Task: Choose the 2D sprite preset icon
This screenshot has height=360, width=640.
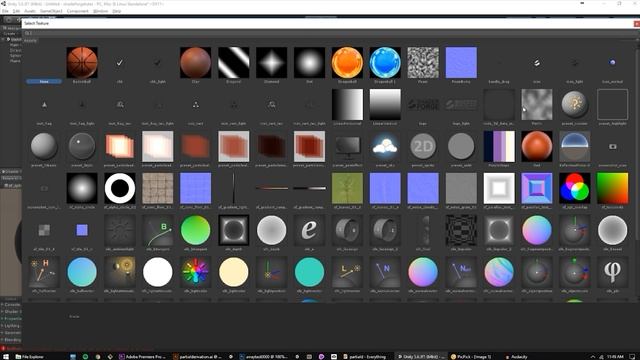Action: (423, 146)
